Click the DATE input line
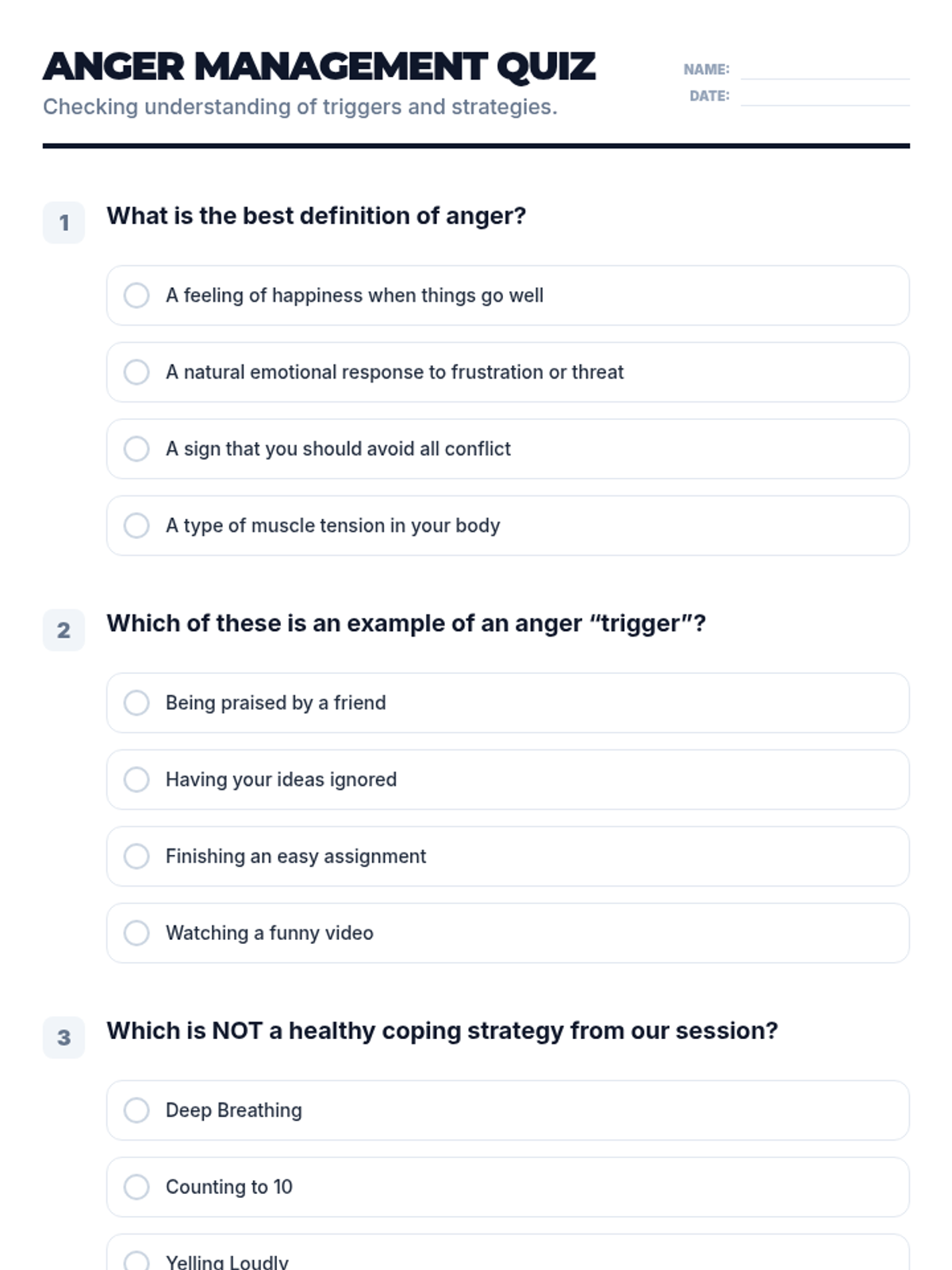 tap(825, 97)
